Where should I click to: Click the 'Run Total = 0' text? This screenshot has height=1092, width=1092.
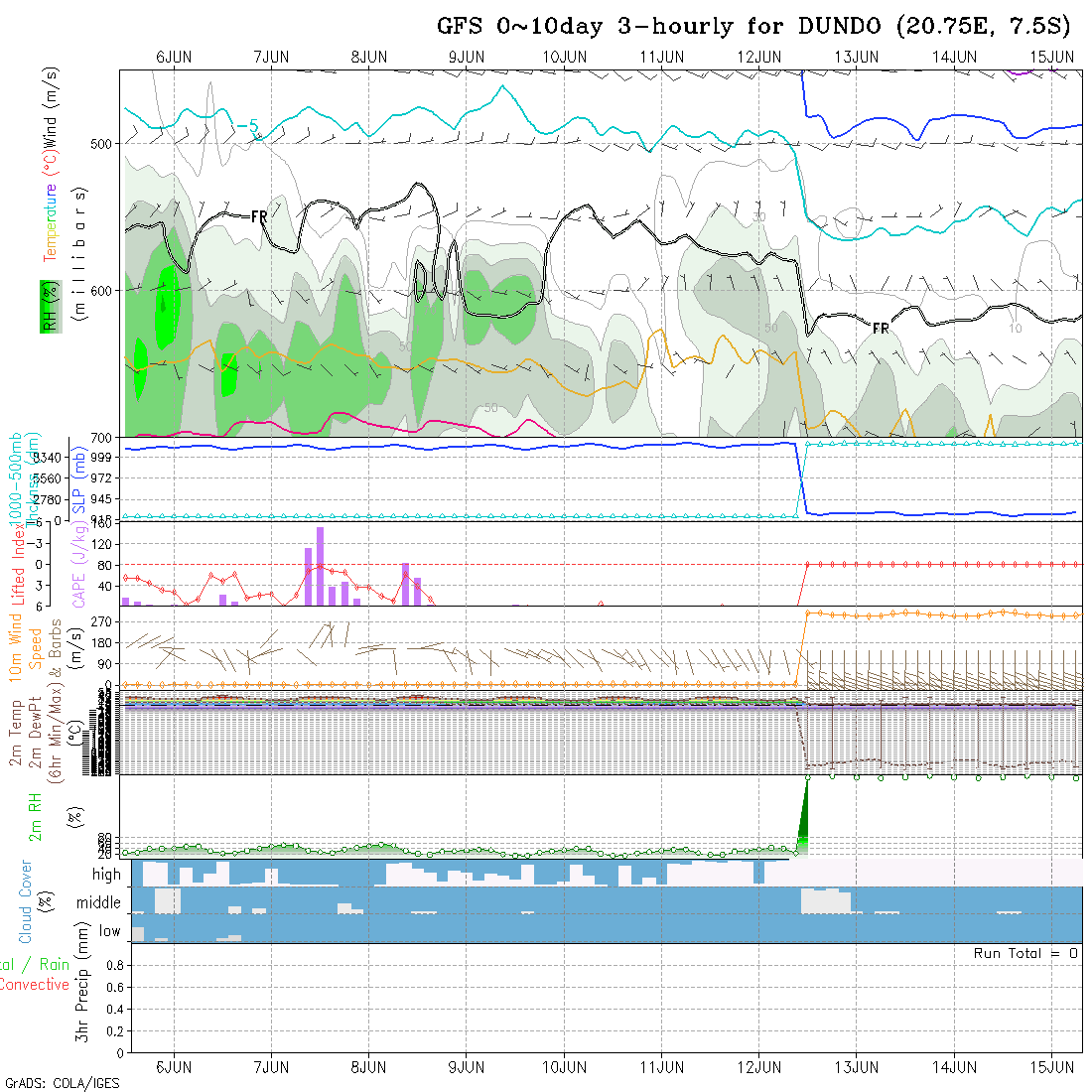1025,953
